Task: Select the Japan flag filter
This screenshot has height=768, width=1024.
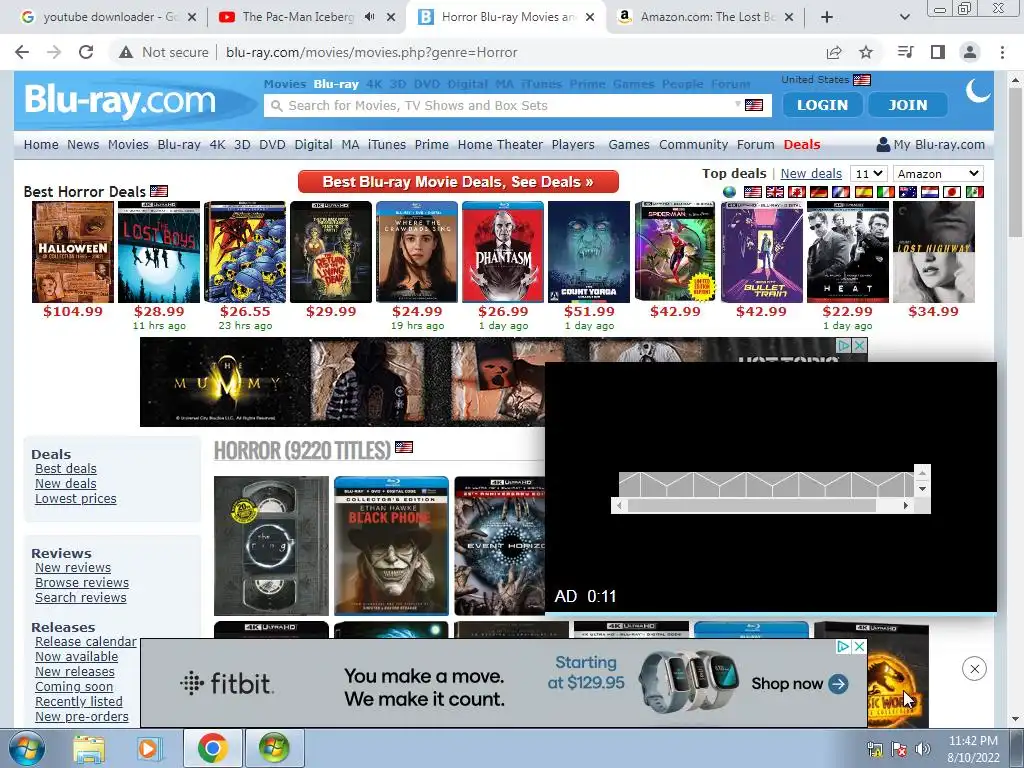Action: (x=952, y=192)
